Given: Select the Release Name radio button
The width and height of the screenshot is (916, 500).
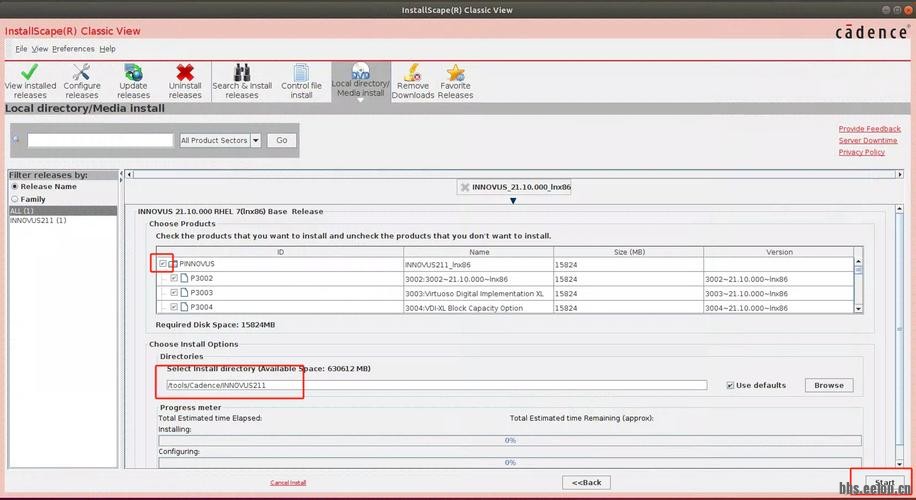Looking at the screenshot, I should pyautogui.click(x=15, y=186).
